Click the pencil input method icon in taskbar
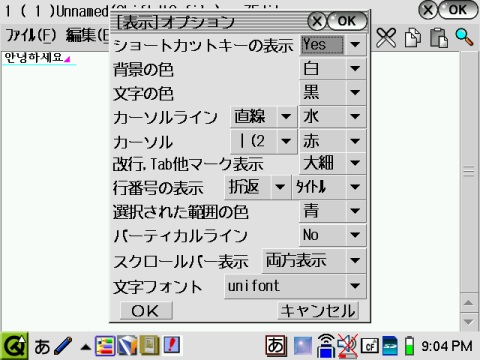 (63, 346)
